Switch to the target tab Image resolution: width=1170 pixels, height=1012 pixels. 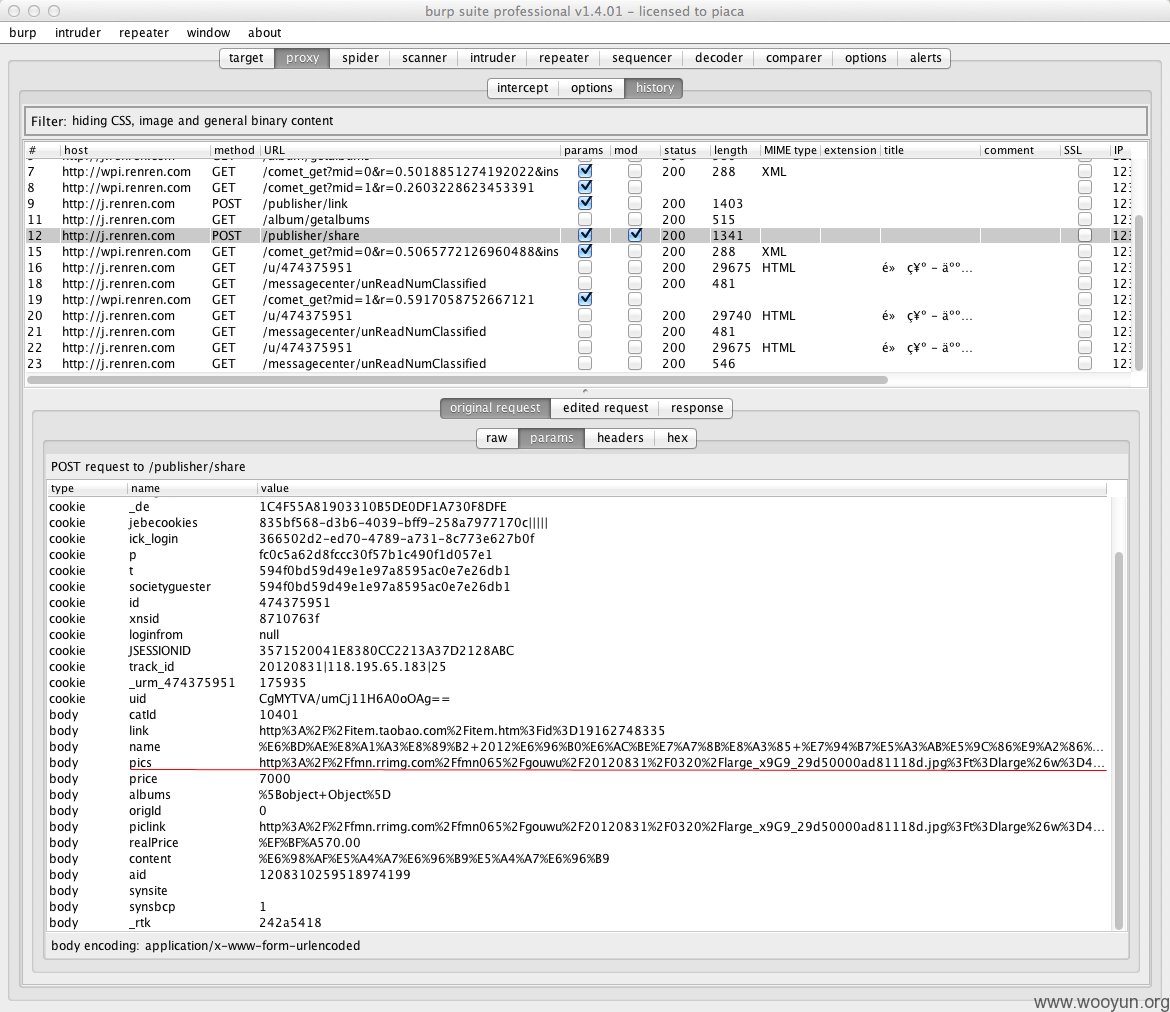pos(246,58)
